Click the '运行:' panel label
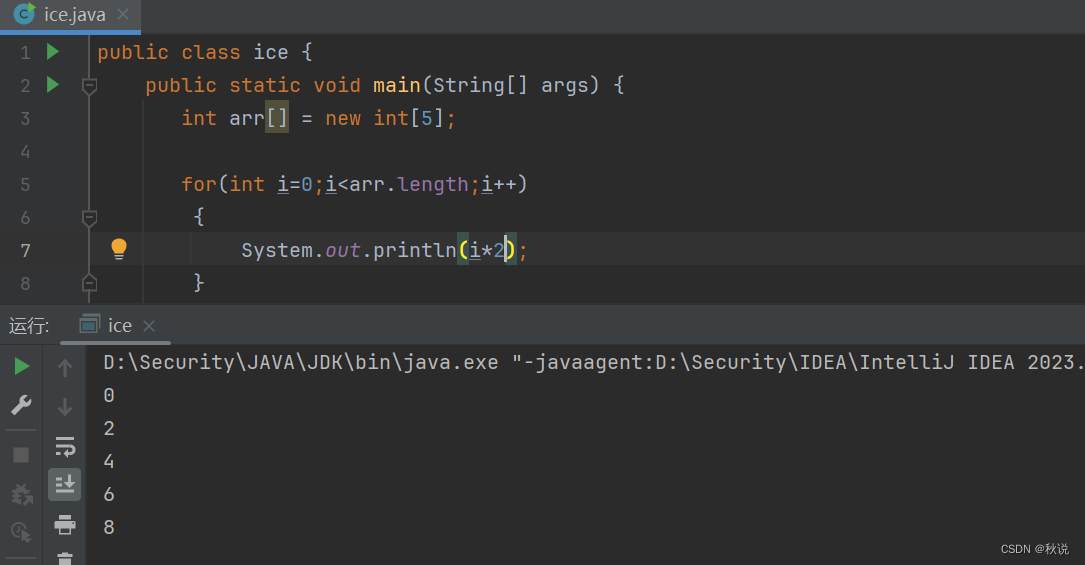 (x=29, y=326)
